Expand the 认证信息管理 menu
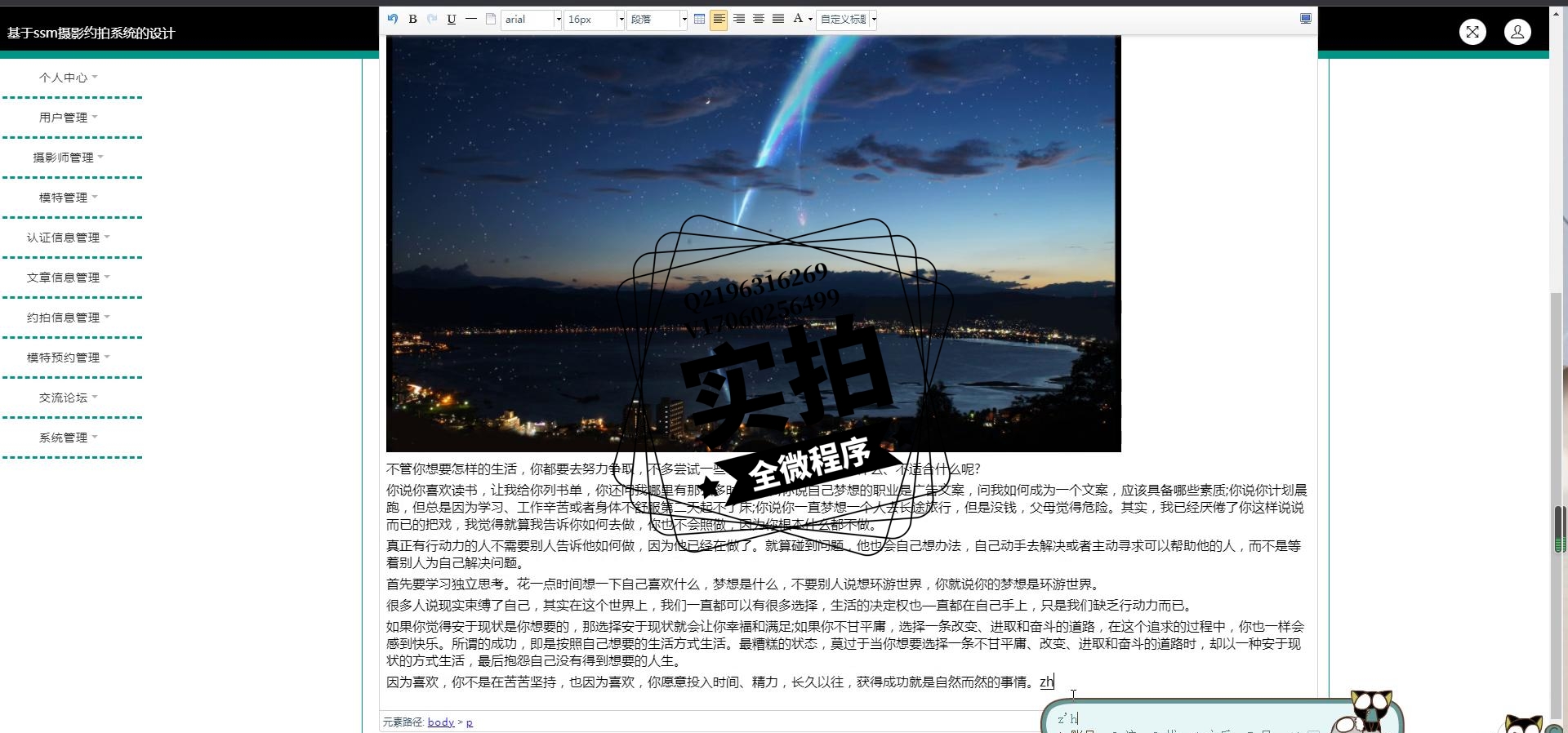The image size is (1568, 733). click(x=69, y=238)
